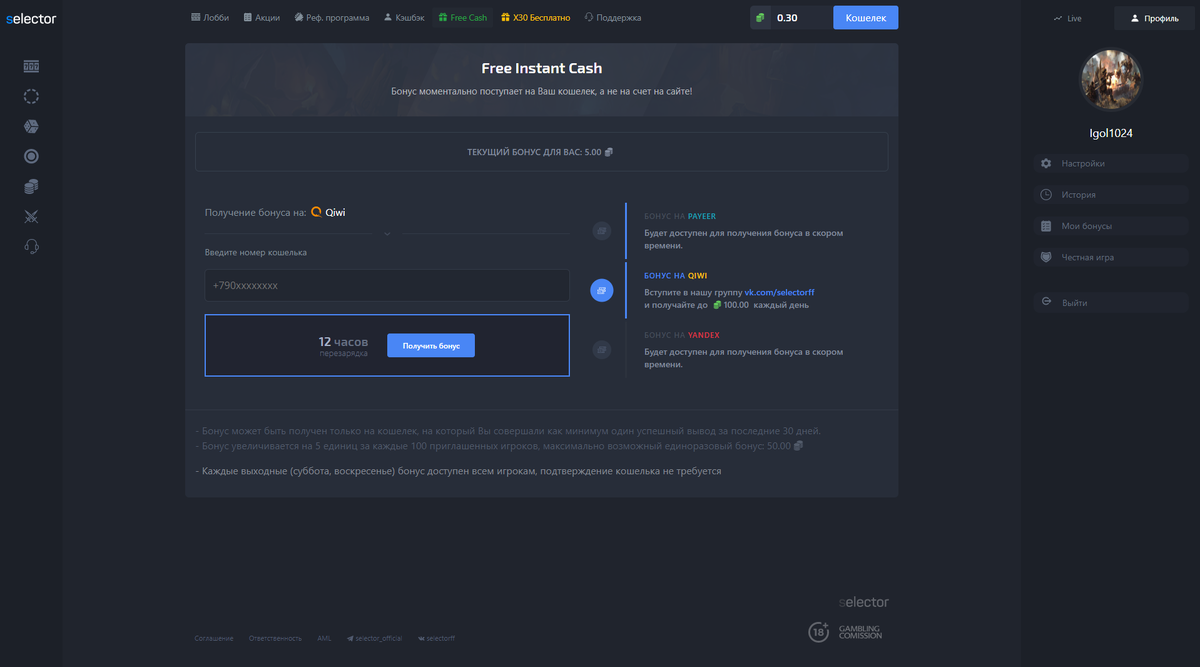1200x667 pixels.
Task: Click the БОНУС НА YANDEX heading
Action: (682, 335)
